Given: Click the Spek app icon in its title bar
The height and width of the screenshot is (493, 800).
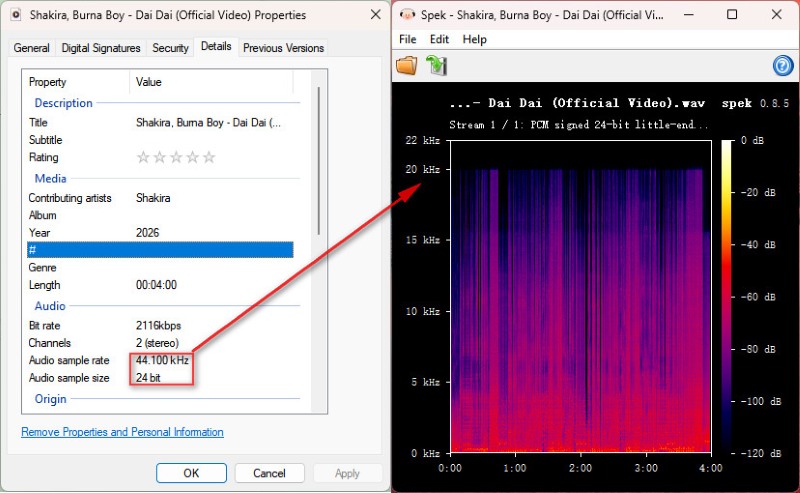Looking at the screenshot, I should click(407, 14).
